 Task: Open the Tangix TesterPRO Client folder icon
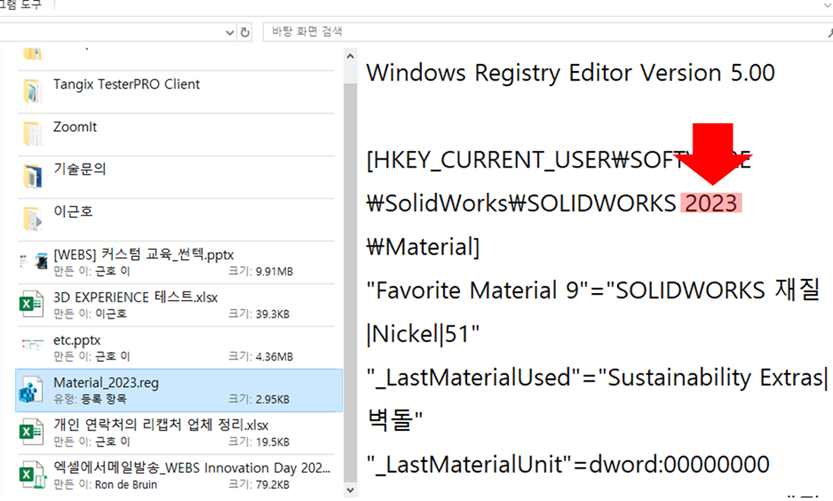pos(32,91)
